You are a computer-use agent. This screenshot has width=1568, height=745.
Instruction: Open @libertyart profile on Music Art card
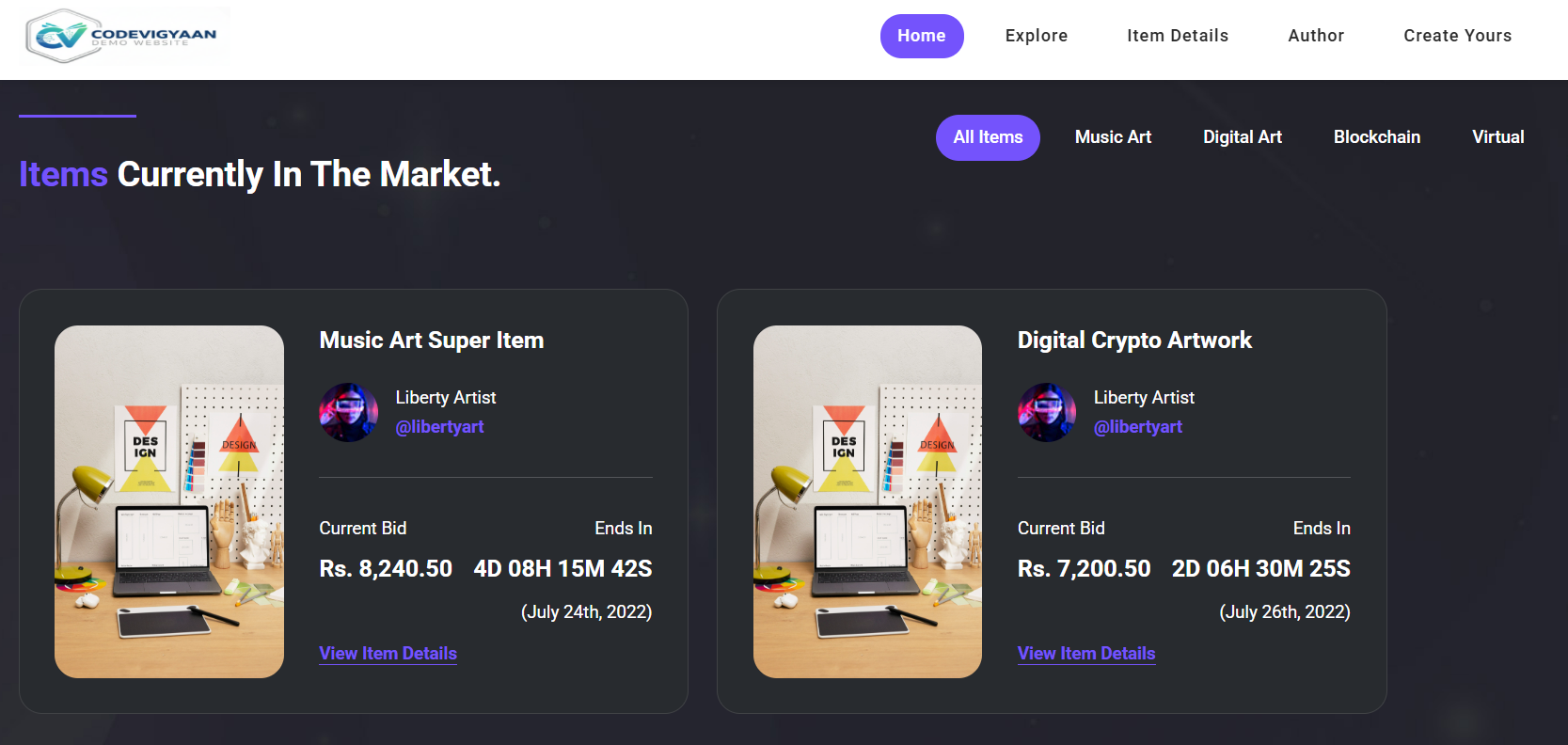(439, 427)
